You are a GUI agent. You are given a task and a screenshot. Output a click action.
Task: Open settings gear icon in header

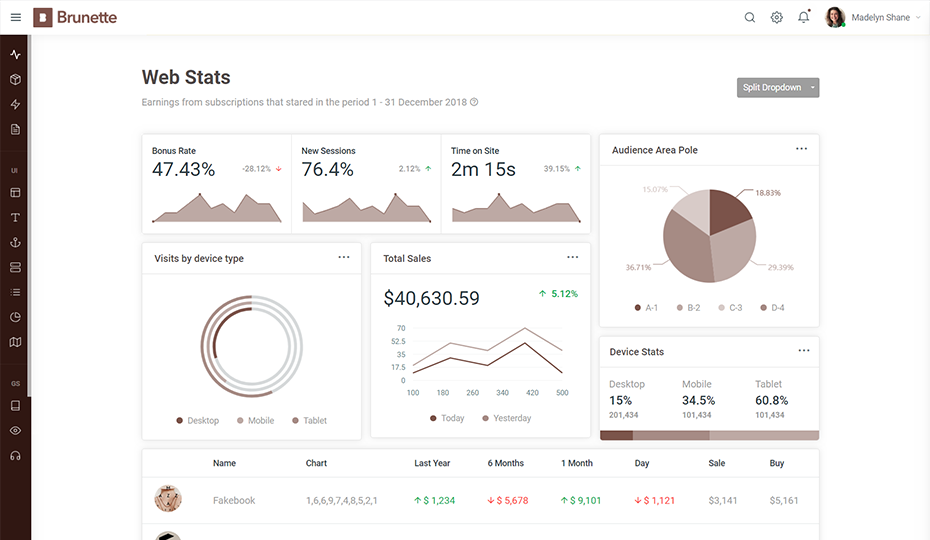[x=776, y=17]
